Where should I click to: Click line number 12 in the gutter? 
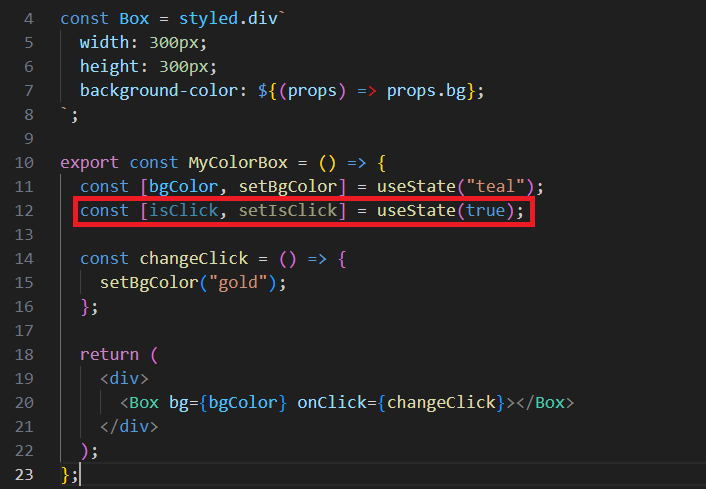click(x=24, y=211)
